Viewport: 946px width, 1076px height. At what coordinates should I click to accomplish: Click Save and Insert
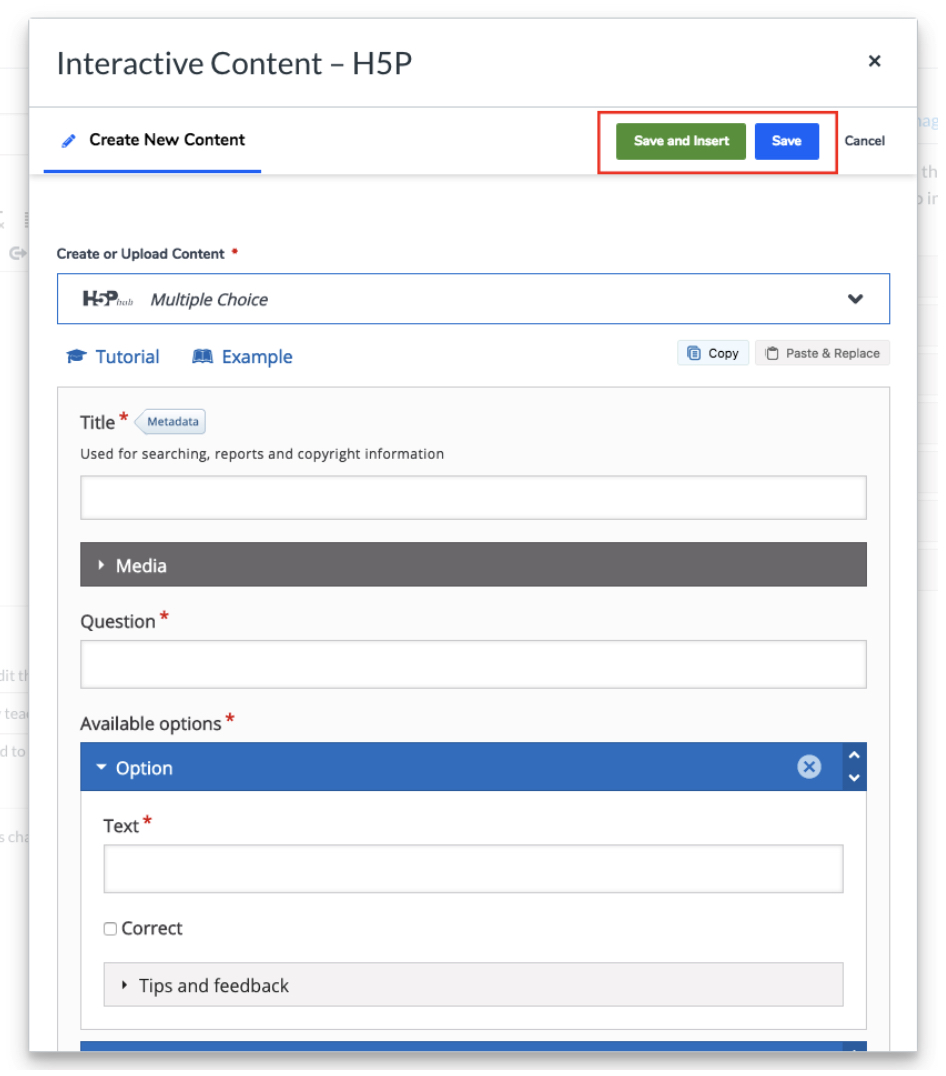(x=680, y=141)
